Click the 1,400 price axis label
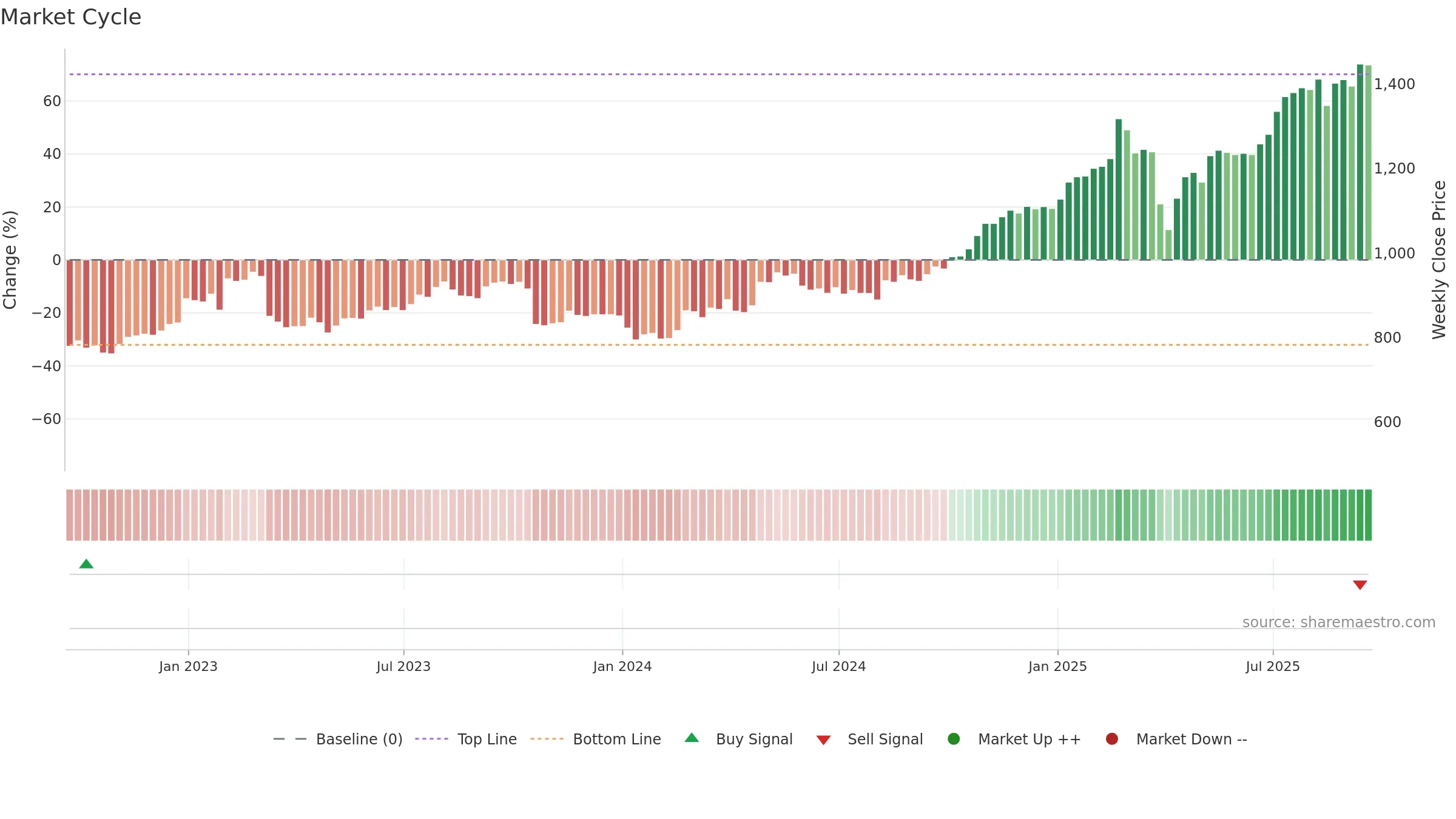The height and width of the screenshot is (819, 1456). [x=1394, y=84]
